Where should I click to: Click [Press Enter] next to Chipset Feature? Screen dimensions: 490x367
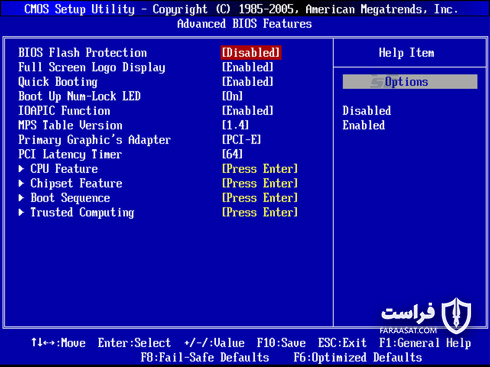click(x=260, y=184)
